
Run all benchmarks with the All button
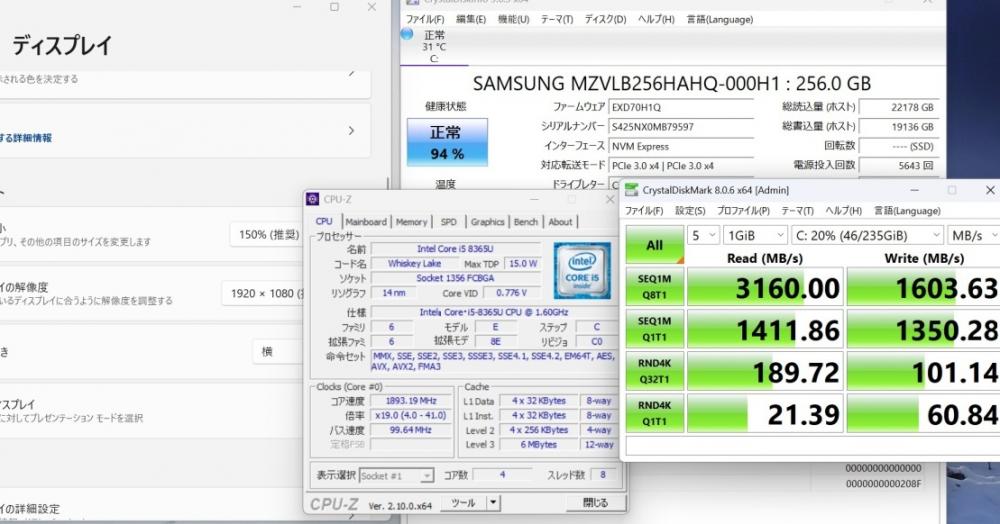click(x=654, y=245)
